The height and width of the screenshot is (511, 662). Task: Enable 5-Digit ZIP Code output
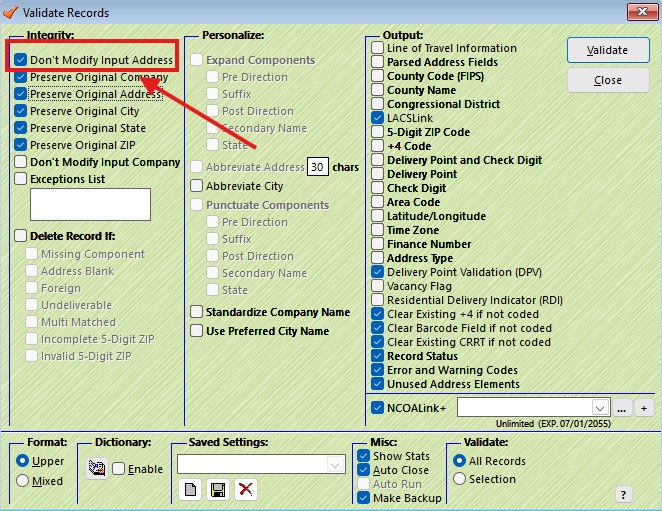tap(377, 132)
